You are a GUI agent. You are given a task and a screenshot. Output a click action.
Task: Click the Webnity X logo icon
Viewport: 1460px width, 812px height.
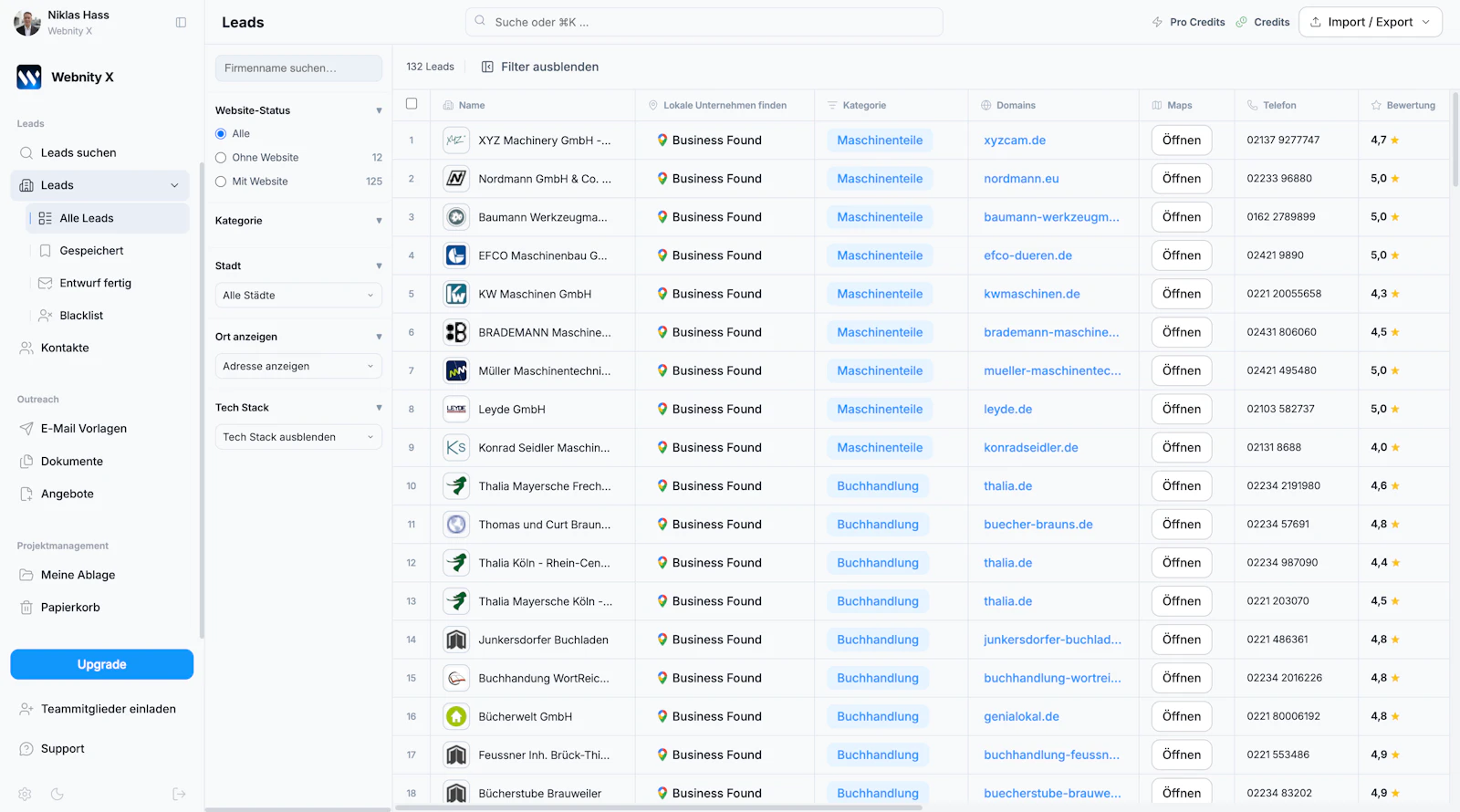(29, 77)
